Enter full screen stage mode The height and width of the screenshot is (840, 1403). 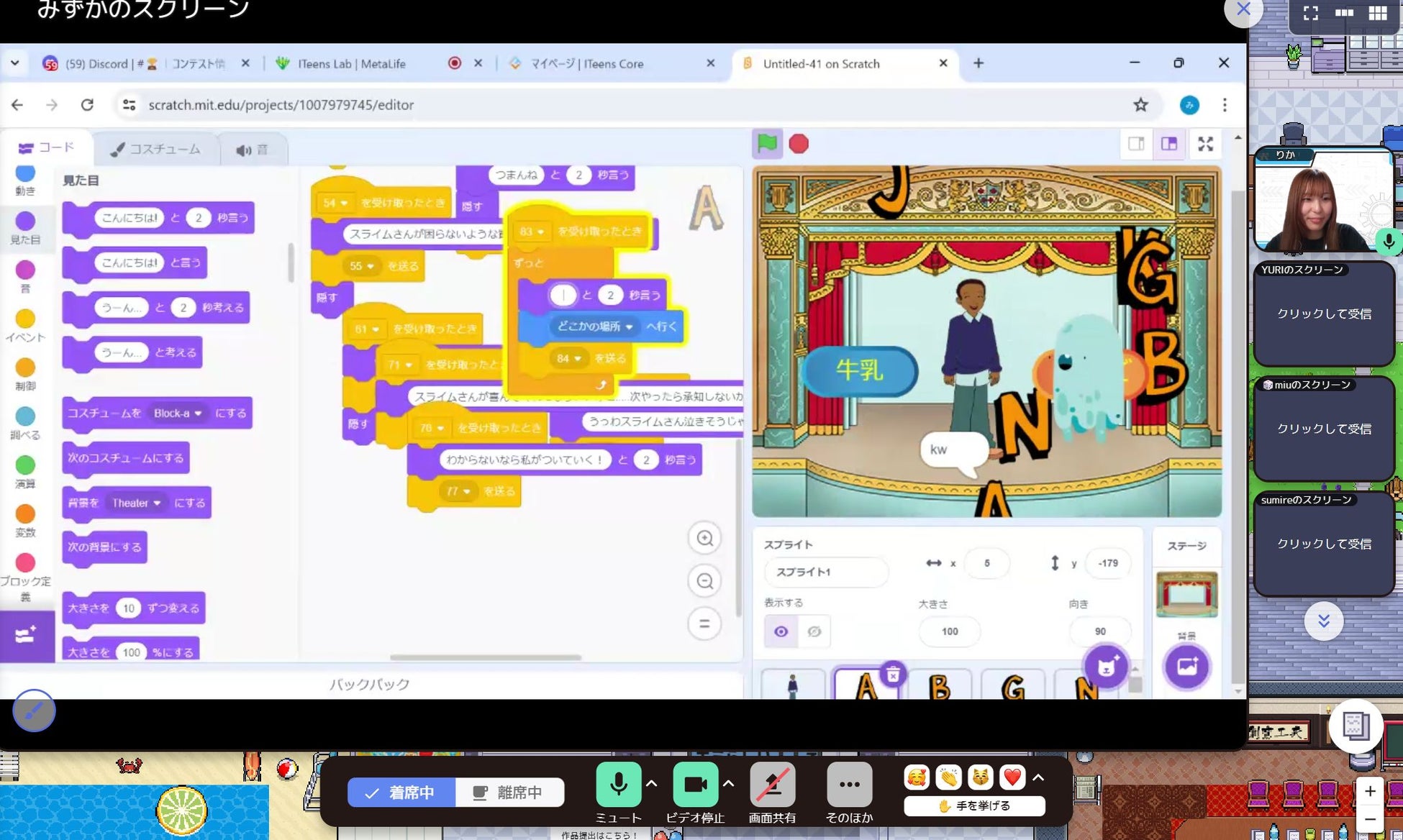point(1205,144)
